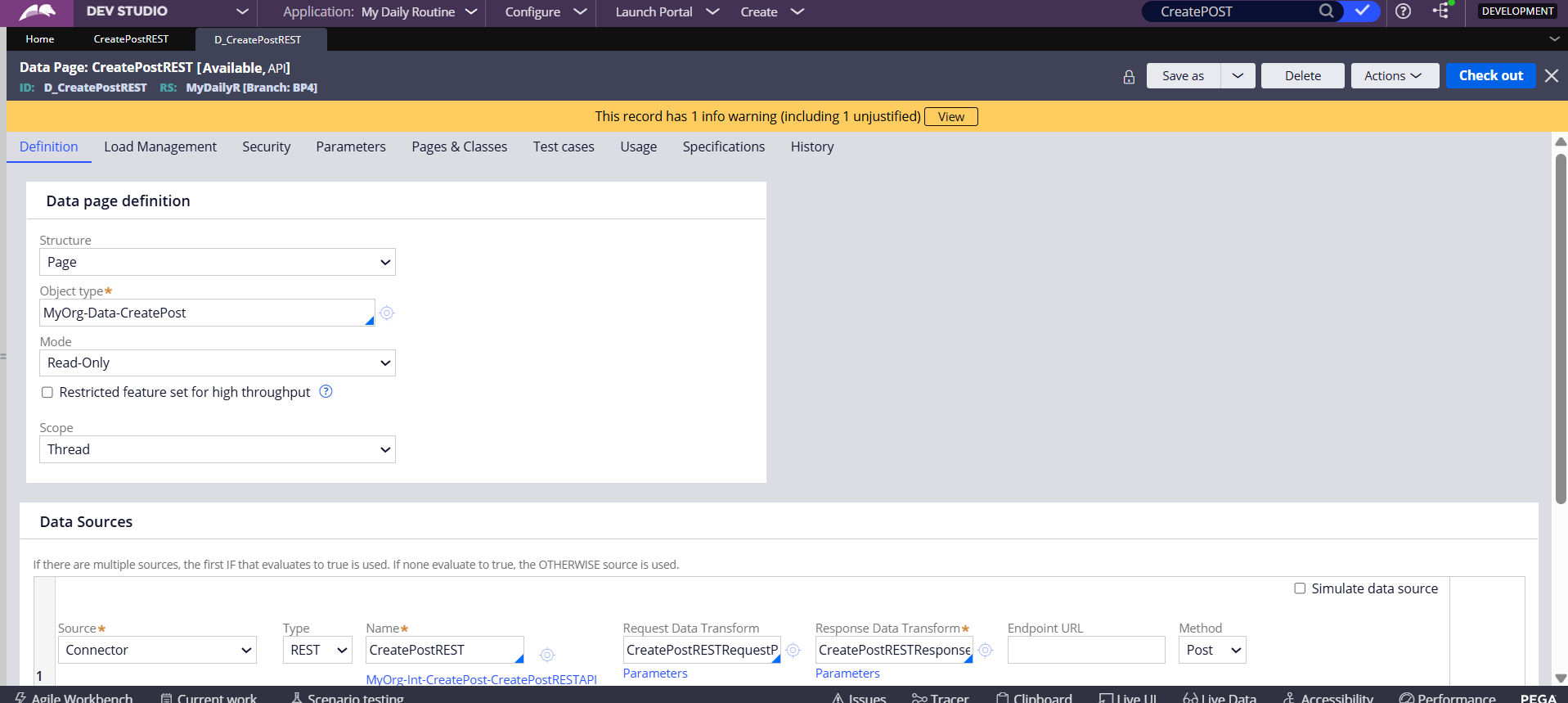The height and width of the screenshot is (703, 1568).
Task: Open Agile Workbench in footer
Action: (74, 697)
